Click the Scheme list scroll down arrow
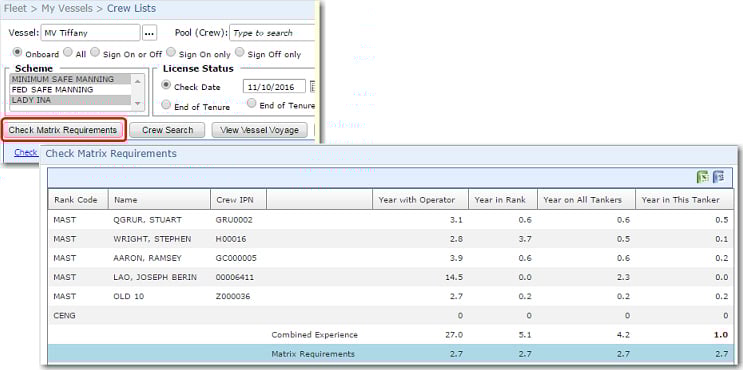 pyautogui.click(x=137, y=103)
